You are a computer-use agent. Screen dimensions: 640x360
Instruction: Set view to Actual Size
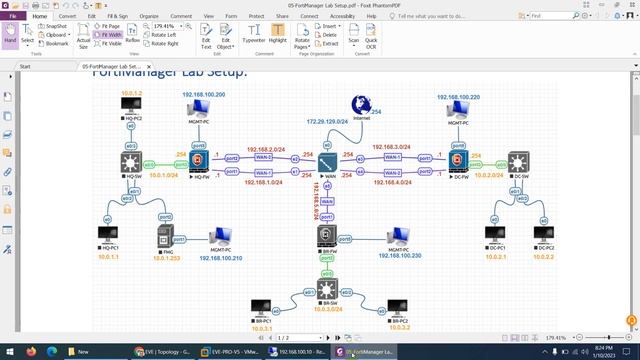click(x=83, y=36)
